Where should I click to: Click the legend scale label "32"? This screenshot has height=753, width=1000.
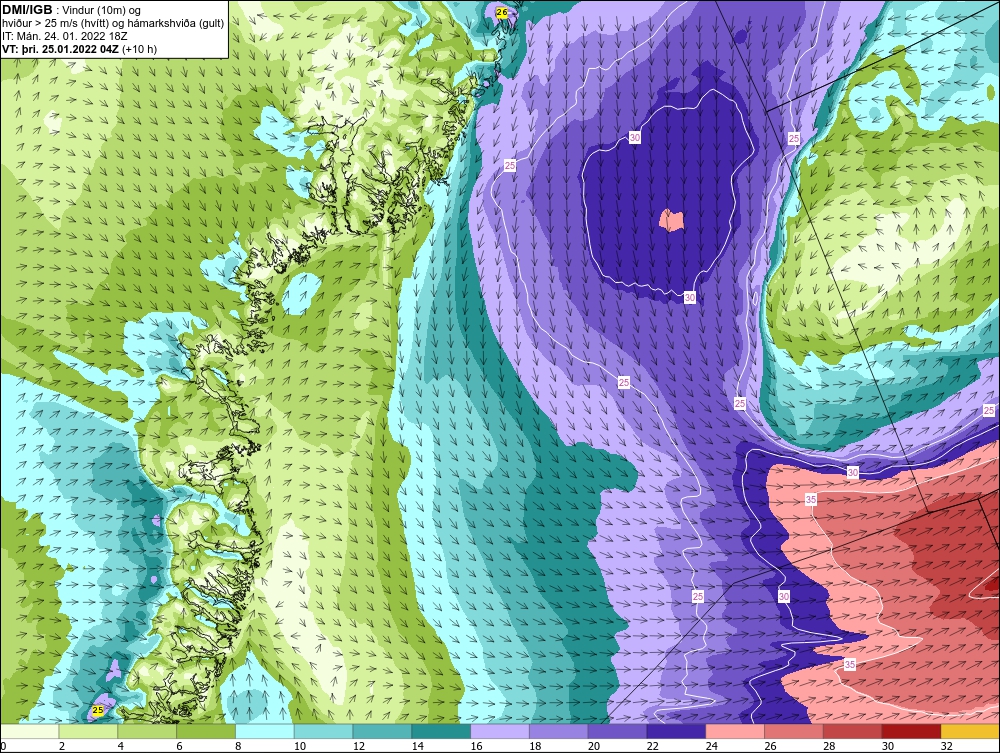pyautogui.click(x=946, y=746)
